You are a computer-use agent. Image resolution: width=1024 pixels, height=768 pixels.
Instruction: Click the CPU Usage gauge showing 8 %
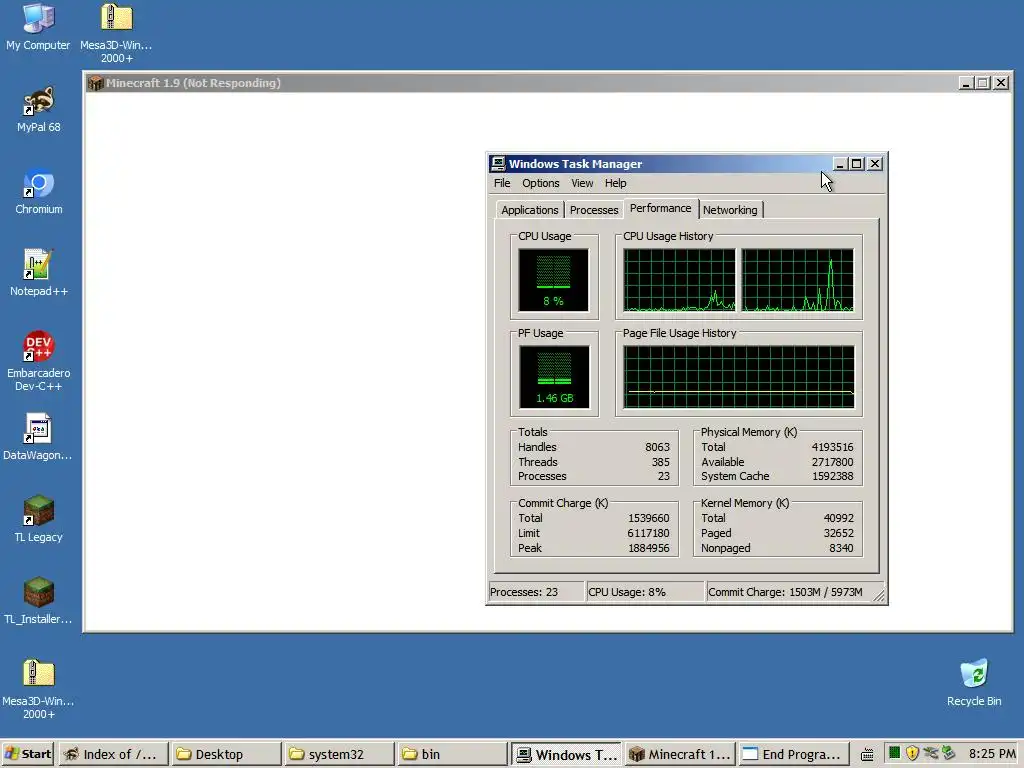[x=553, y=280]
